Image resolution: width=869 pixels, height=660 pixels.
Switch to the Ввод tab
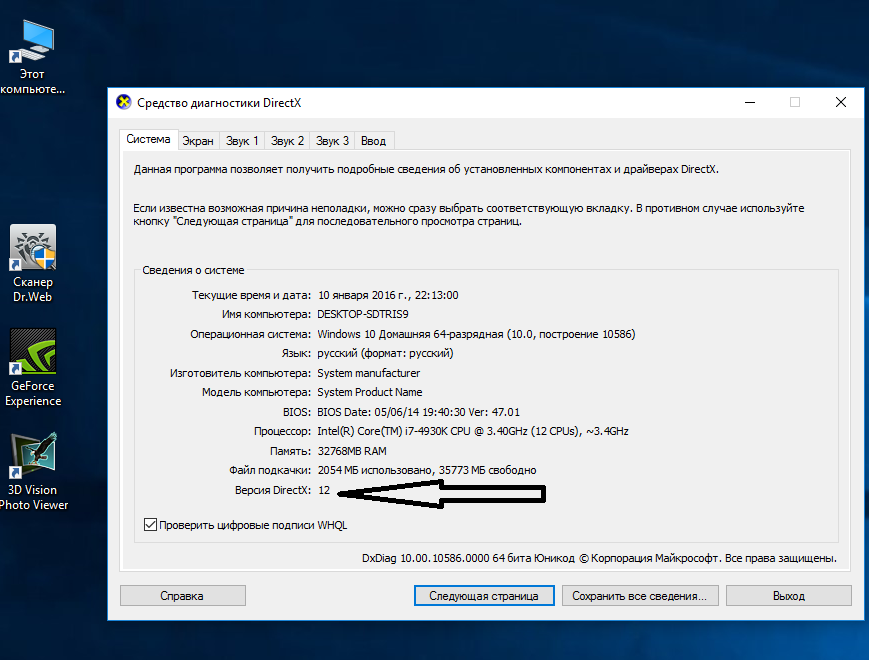(374, 141)
